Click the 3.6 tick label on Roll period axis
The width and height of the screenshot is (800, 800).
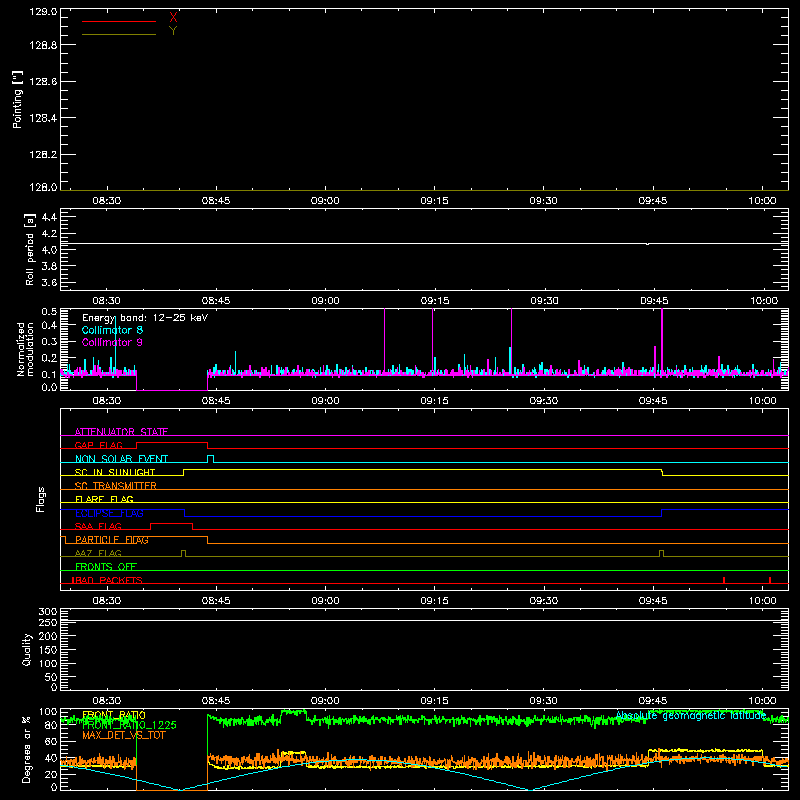(x=49, y=282)
